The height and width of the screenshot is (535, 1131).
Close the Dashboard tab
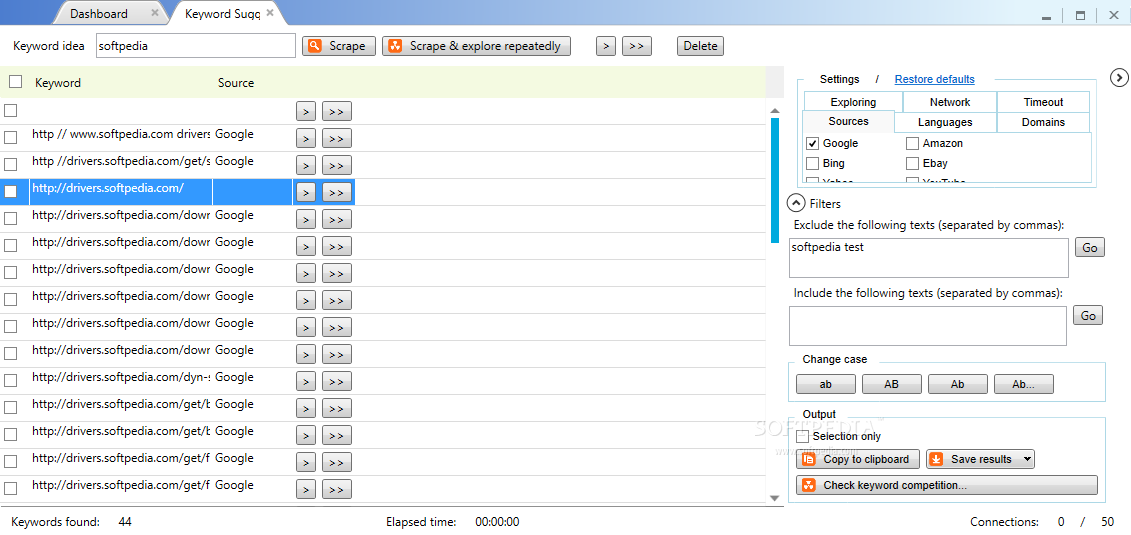[x=155, y=13]
